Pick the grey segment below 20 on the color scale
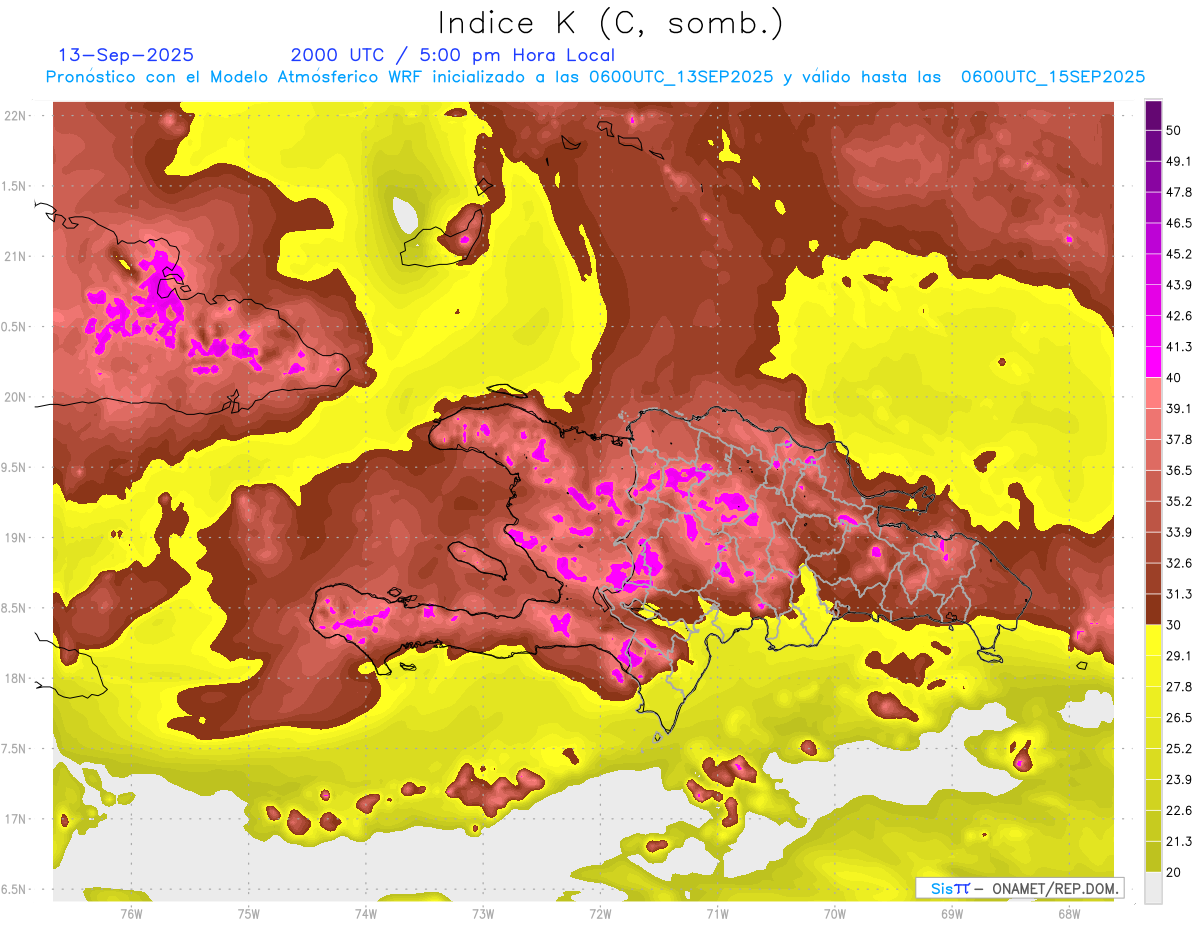This screenshot has width=1200, height=927. pyautogui.click(x=1153, y=888)
